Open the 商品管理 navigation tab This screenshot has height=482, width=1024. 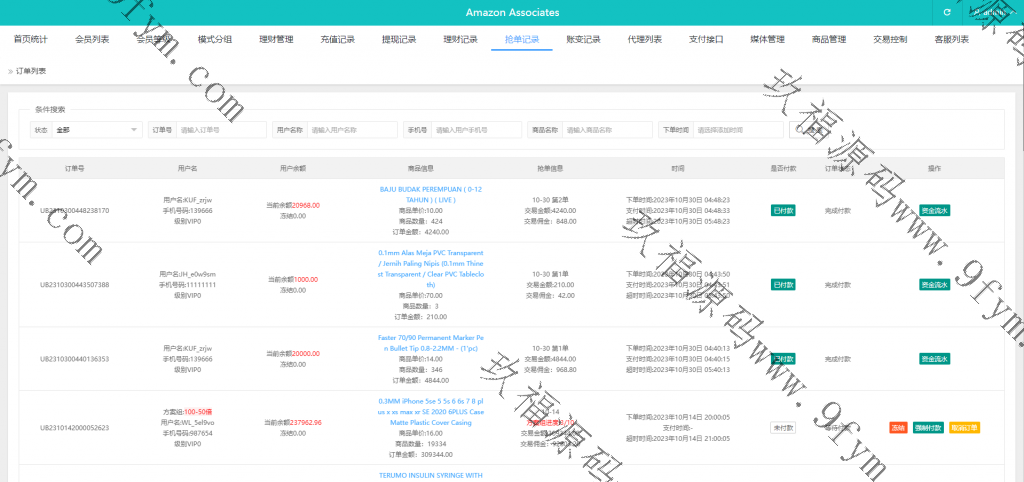(x=828, y=40)
